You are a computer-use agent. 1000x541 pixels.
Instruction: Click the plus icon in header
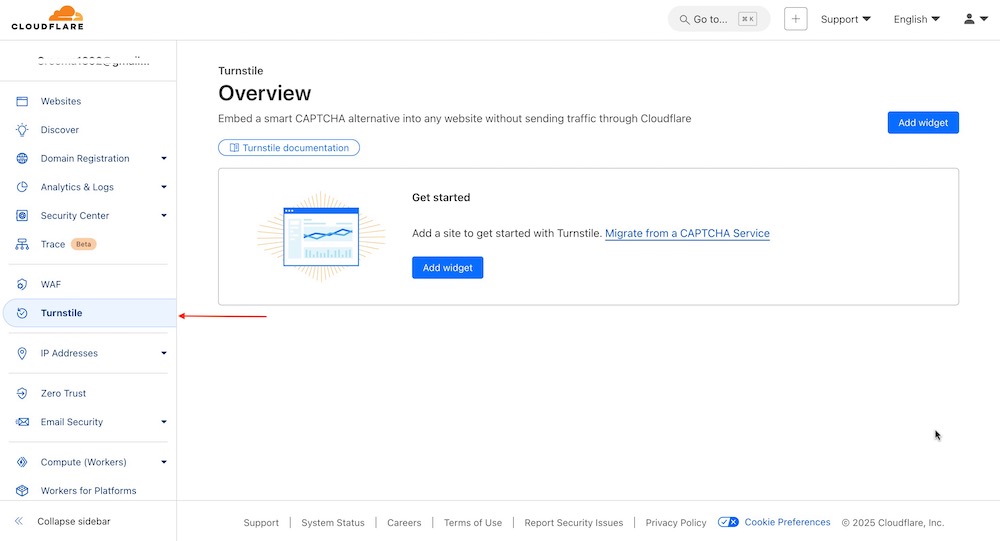(795, 19)
